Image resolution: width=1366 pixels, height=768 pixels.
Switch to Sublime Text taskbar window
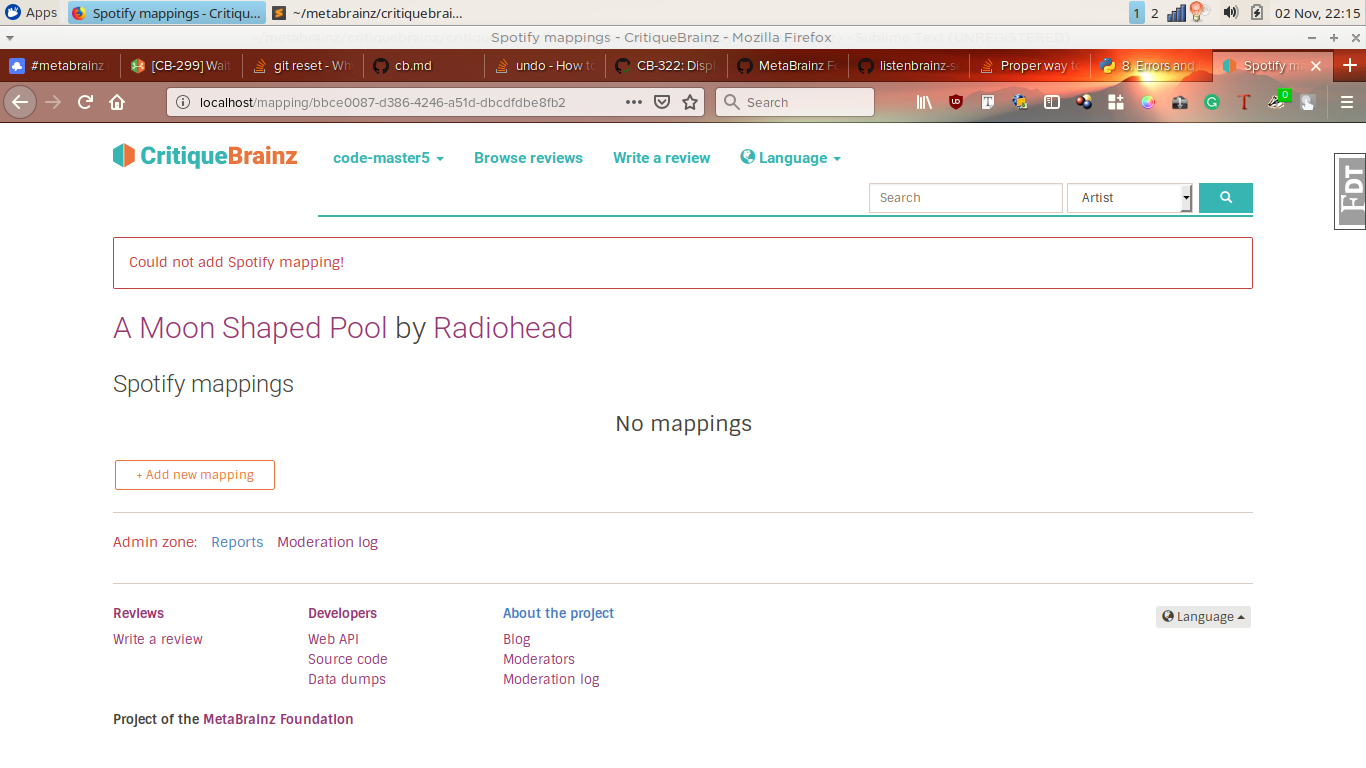pos(367,13)
